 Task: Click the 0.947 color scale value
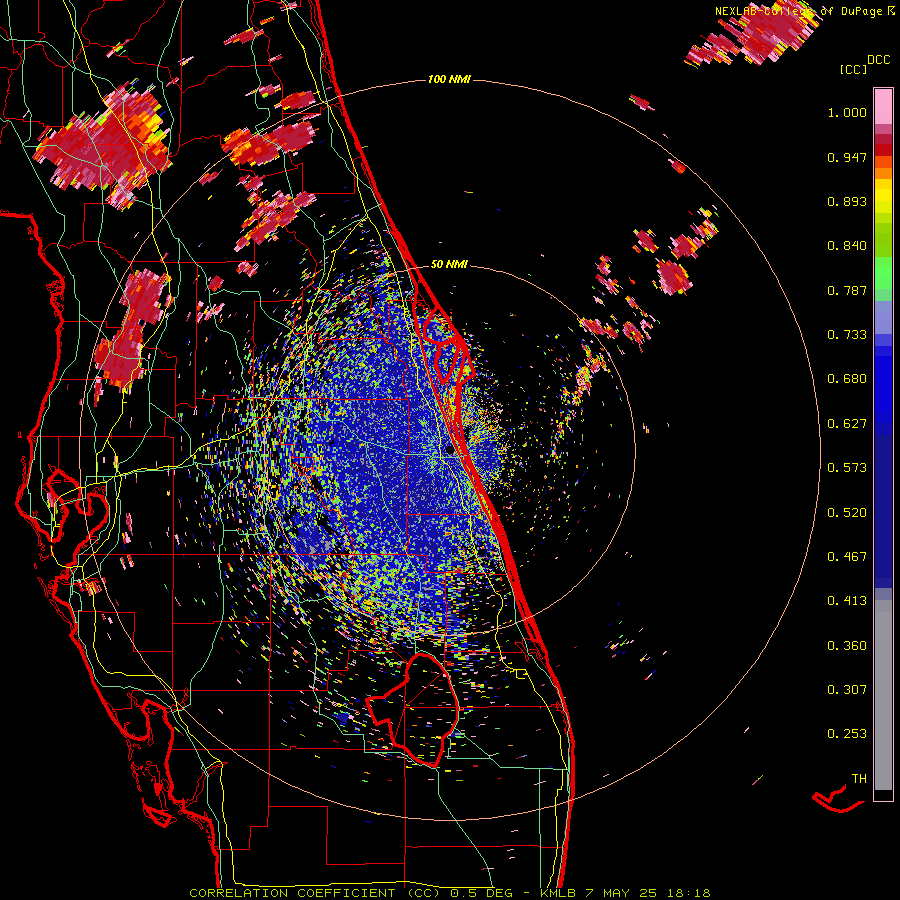pos(847,157)
